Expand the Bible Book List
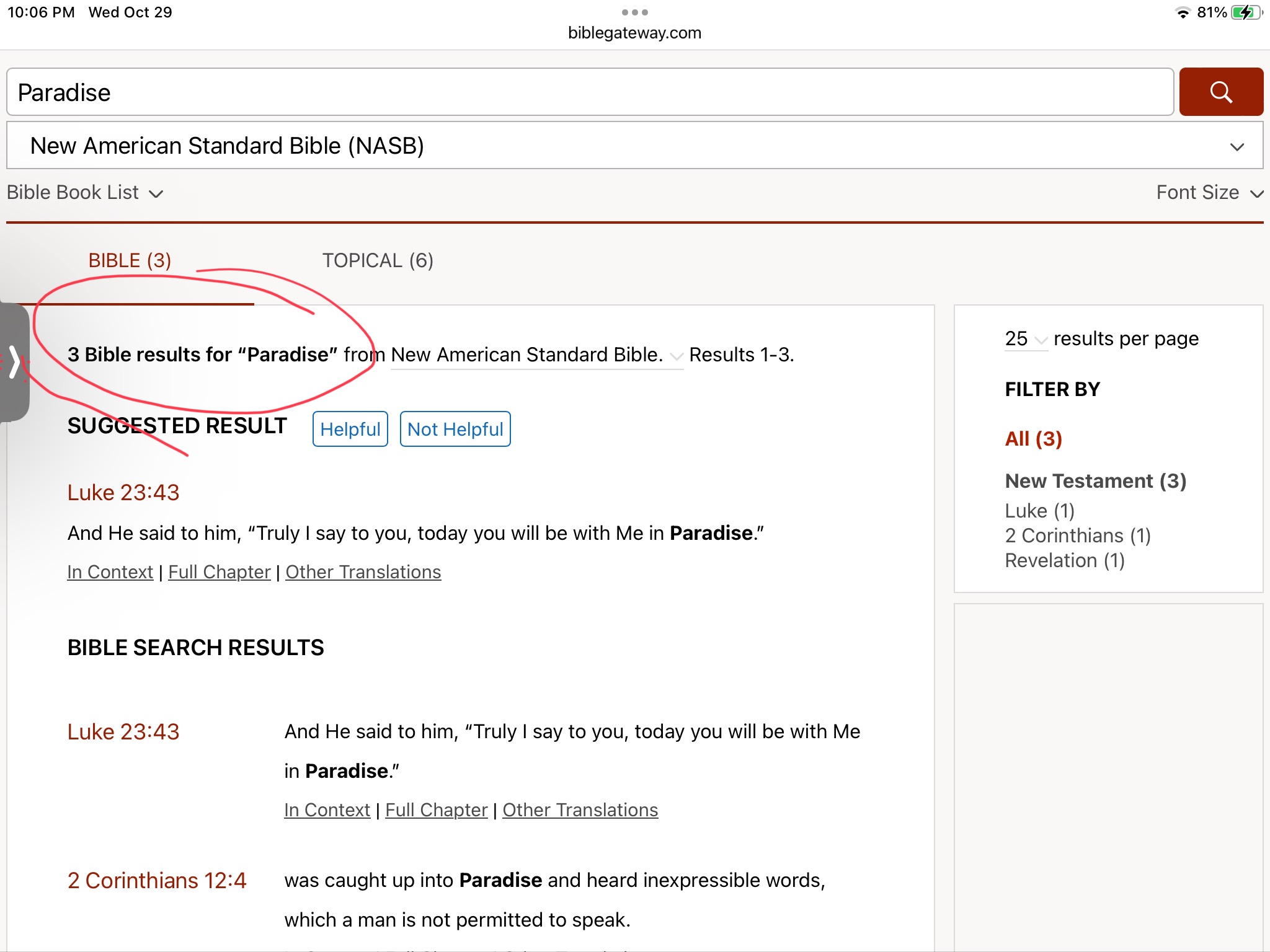This screenshot has height=952, width=1270. [84, 193]
